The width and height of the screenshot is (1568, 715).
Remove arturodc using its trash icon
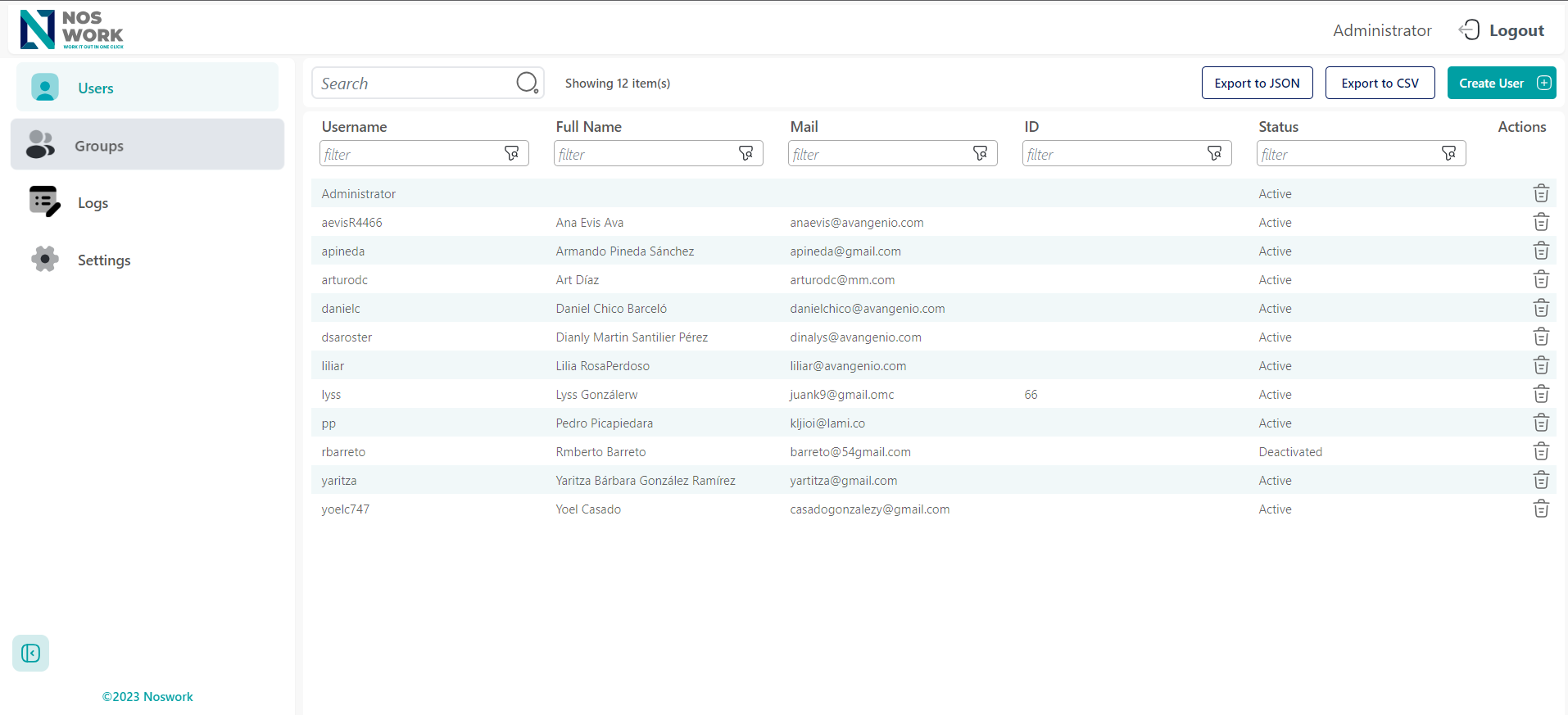tap(1541, 279)
